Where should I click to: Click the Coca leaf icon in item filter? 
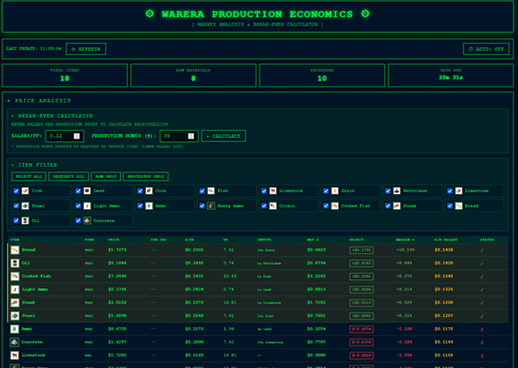tap(149, 191)
